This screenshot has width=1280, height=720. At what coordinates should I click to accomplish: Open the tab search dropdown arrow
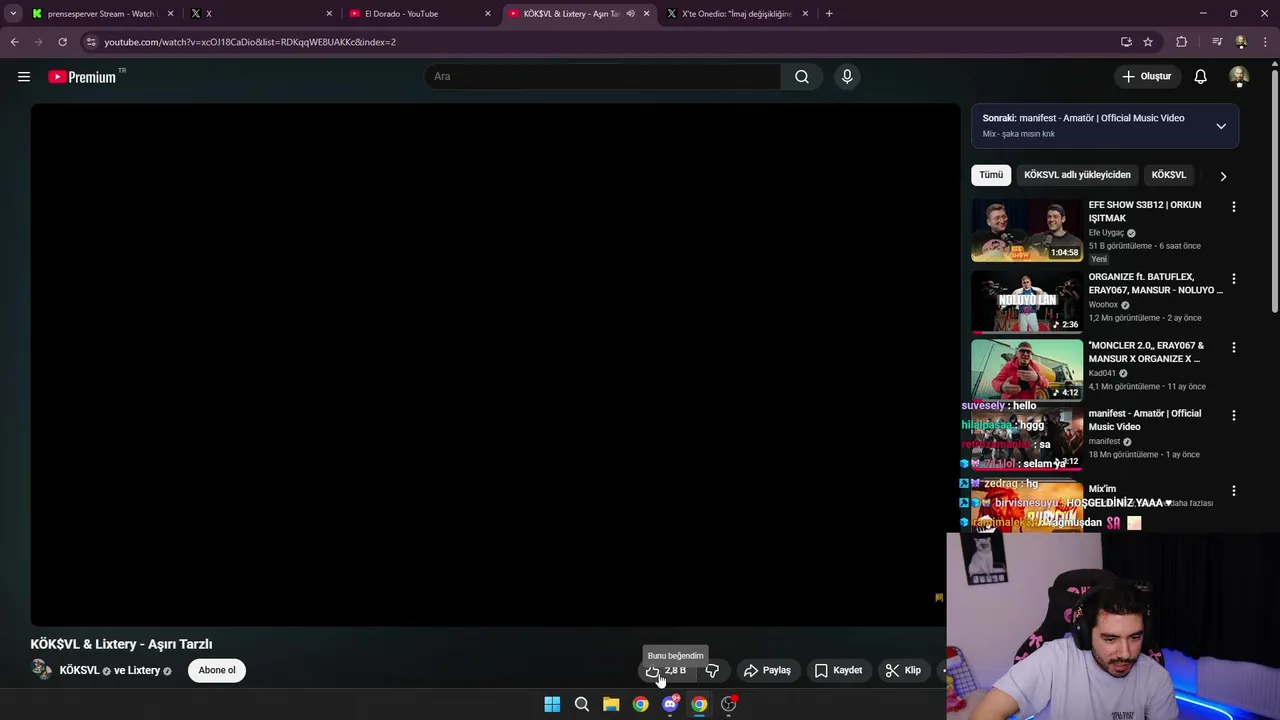coord(13,14)
